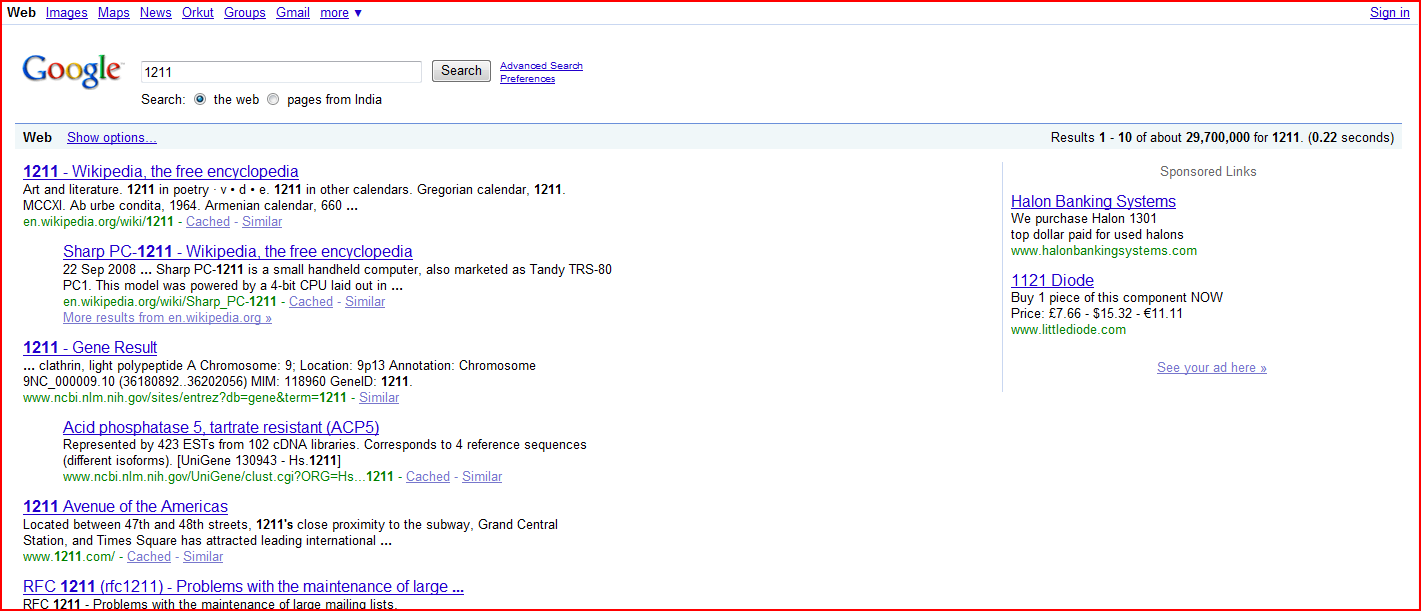
Task: Click the Google logo
Action: 72,70
